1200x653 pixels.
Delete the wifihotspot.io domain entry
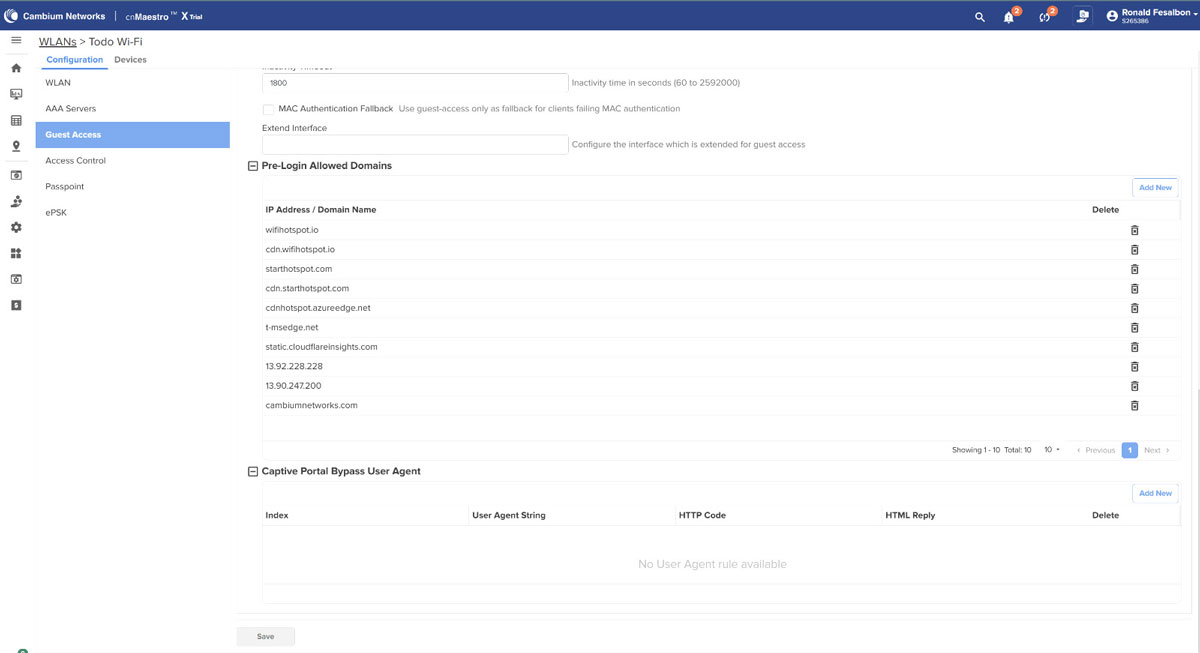click(1134, 230)
